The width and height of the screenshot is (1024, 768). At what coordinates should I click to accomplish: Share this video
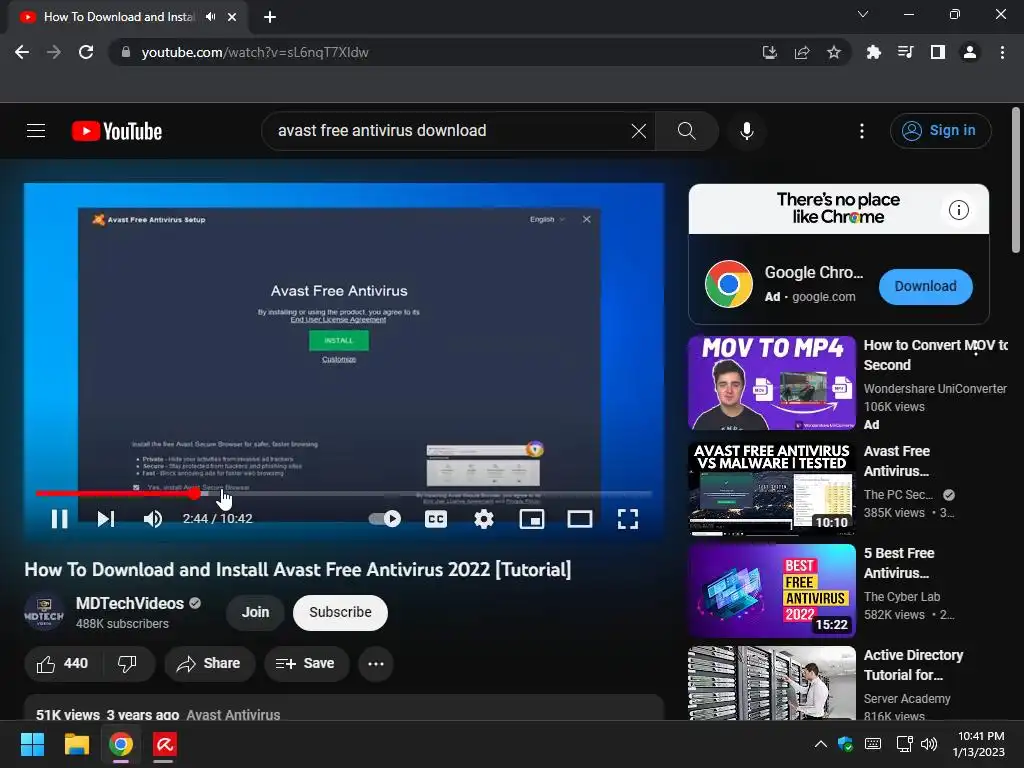coord(209,664)
